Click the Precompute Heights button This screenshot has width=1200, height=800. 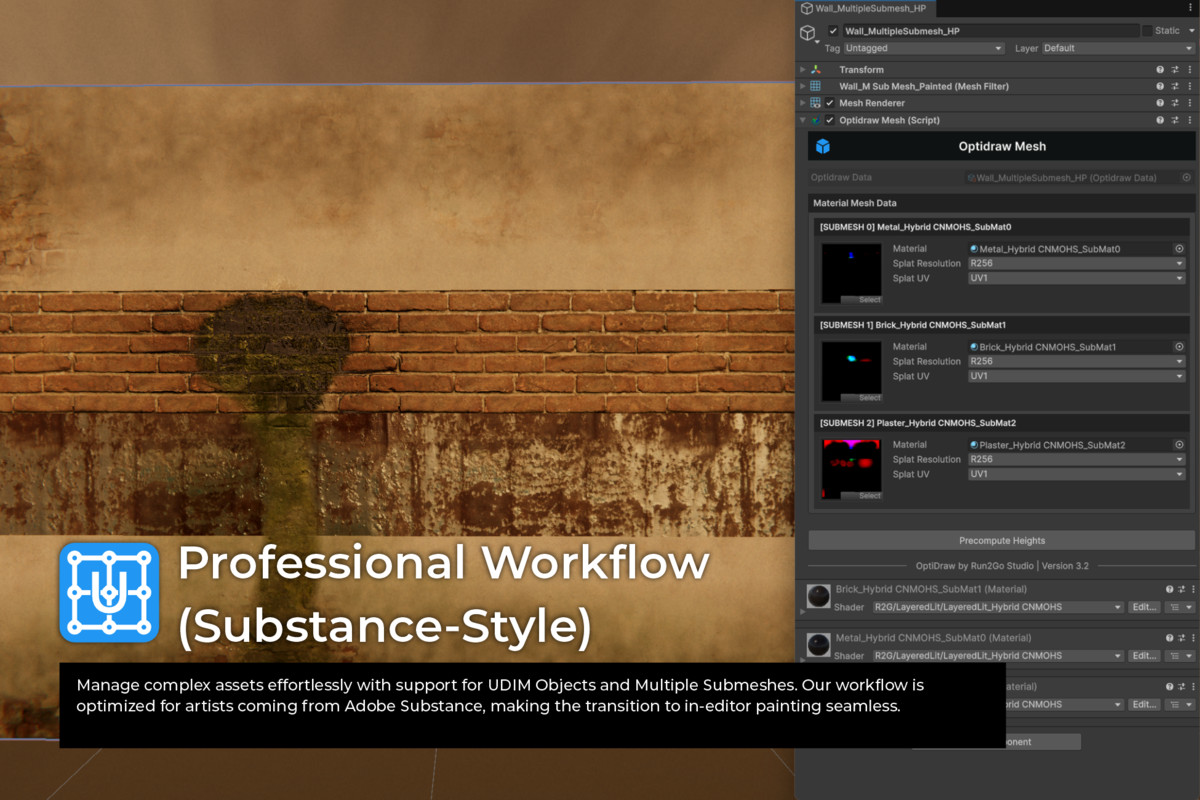[1002, 541]
